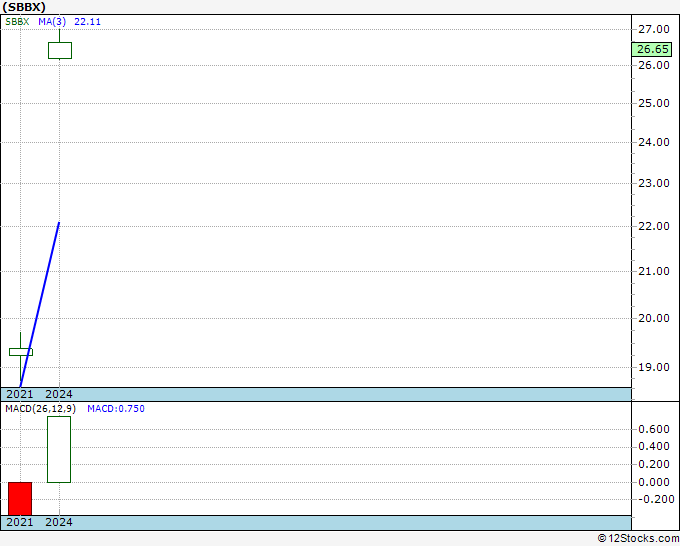Click the 24.00 price axis label
The width and height of the screenshot is (680, 546).
click(x=654, y=142)
